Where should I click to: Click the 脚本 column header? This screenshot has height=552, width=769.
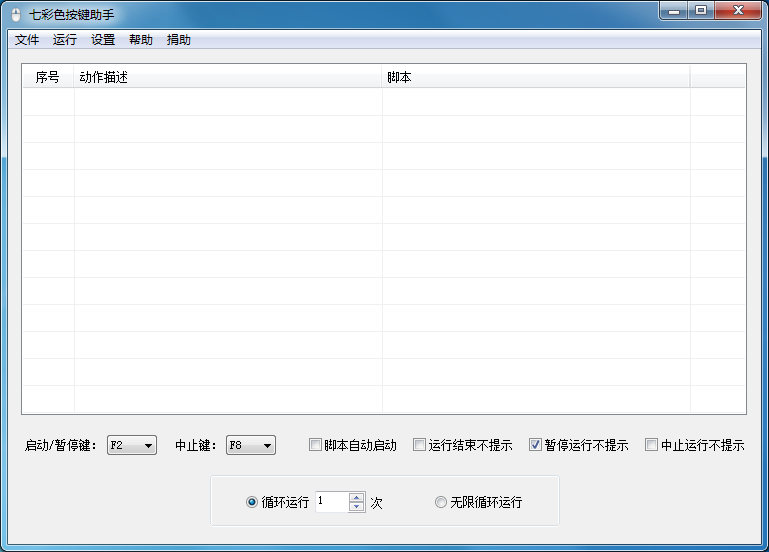point(536,77)
